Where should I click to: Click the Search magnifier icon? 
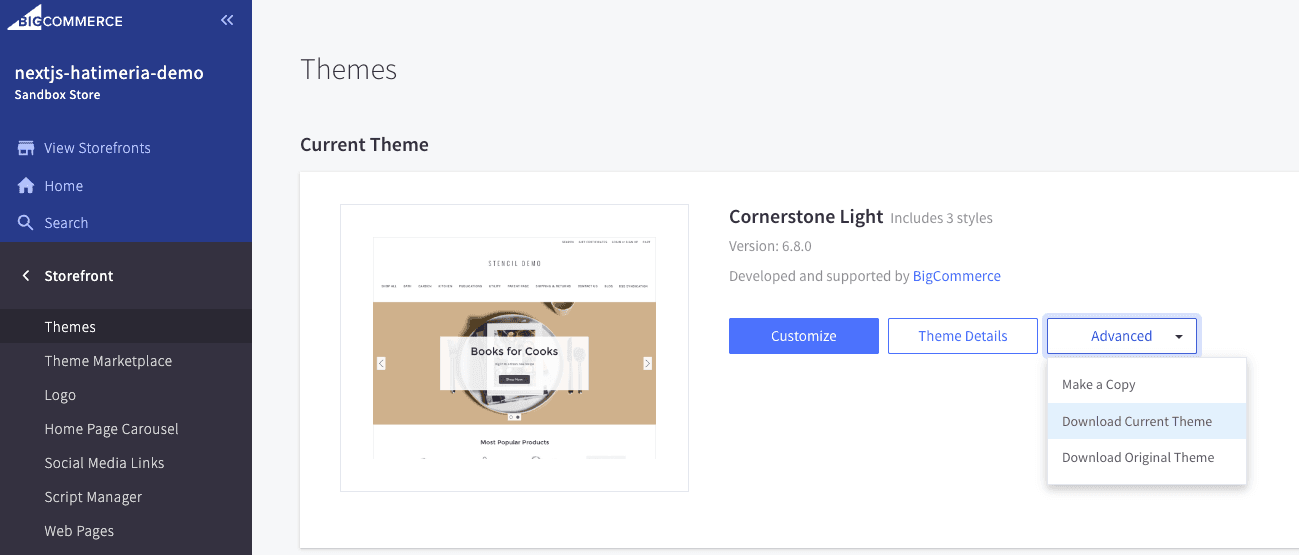tap(26, 223)
